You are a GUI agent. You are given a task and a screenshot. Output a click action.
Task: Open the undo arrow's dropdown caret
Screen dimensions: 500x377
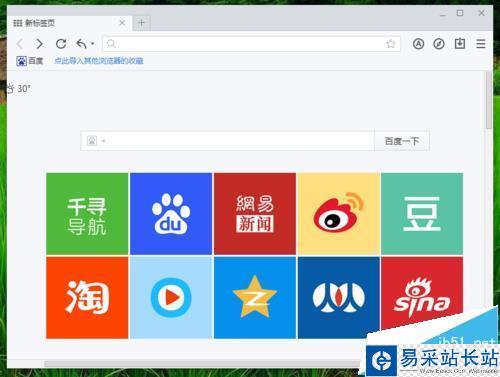pos(92,44)
